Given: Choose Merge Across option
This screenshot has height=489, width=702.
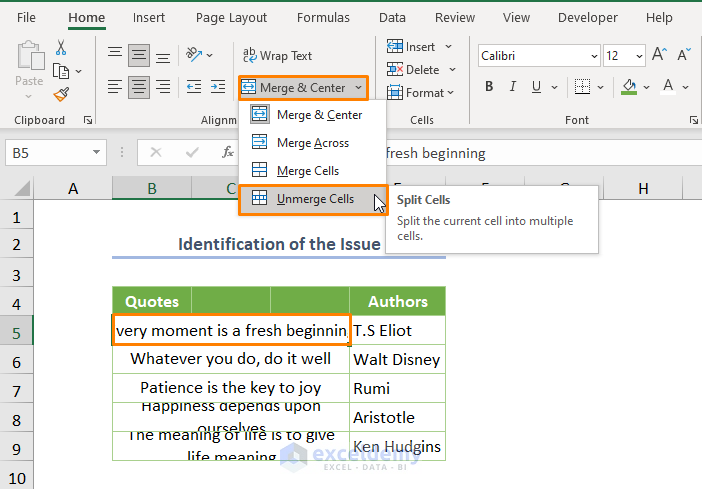Looking at the screenshot, I should pos(312,143).
